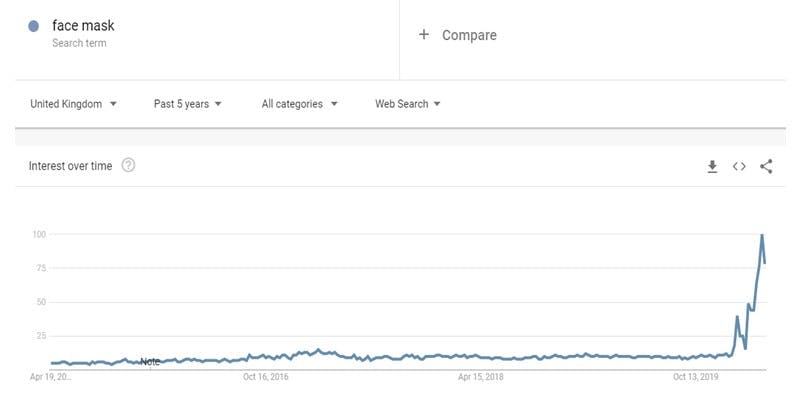This screenshot has height=400, width=800.
Task: Open the help icon beside Interest over time
Action: point(129,165)
